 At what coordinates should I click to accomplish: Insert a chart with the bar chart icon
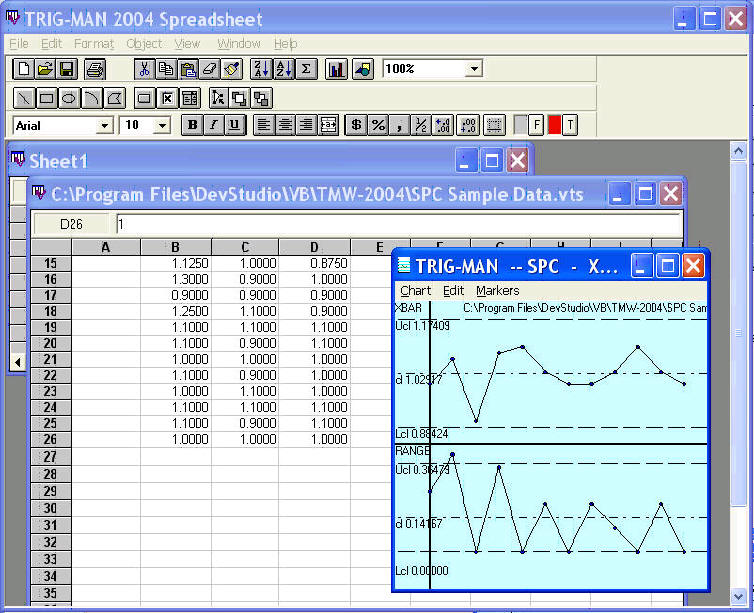click(337, 69)
